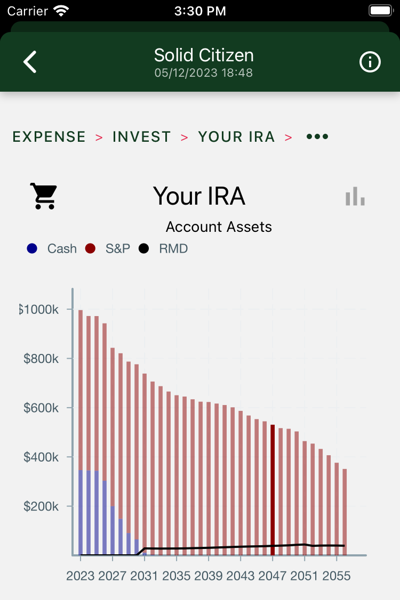
Task: Switch chart view with bar chart icon
Action: [355, 196]
